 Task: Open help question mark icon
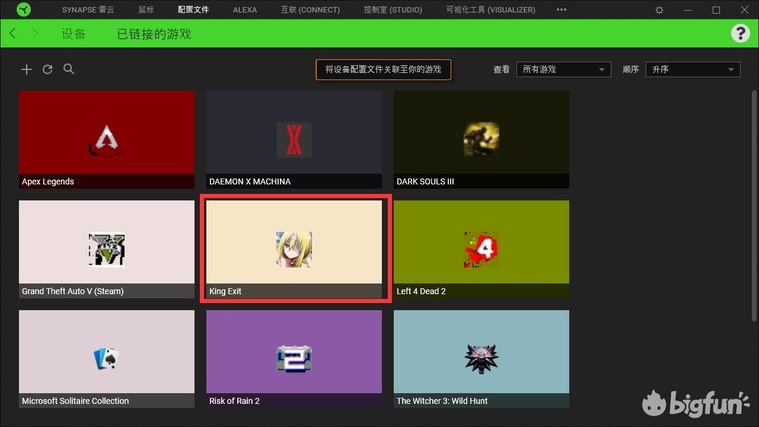[x=740, y=33]
